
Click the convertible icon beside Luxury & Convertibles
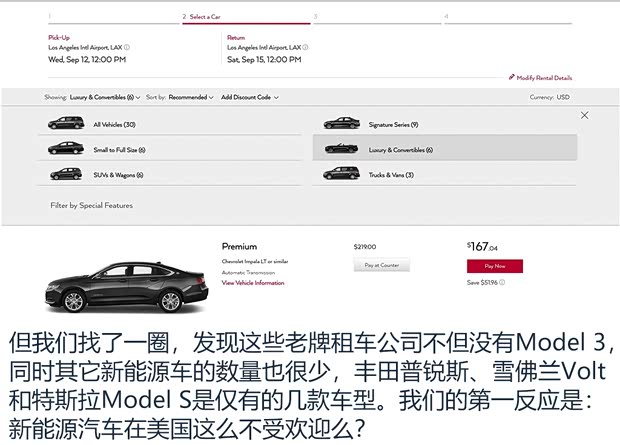[x=342, y=148]
